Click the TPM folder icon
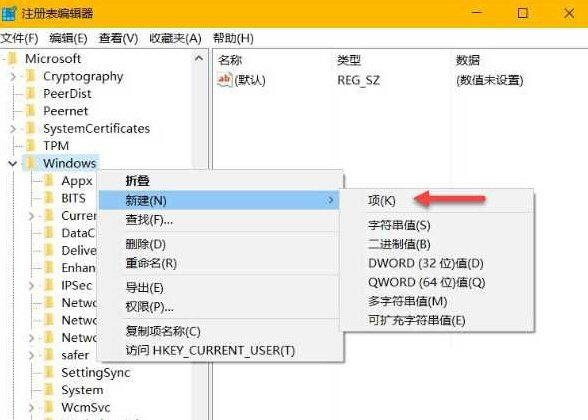Screen dimensions: 588x420 (x=31, y=146)
